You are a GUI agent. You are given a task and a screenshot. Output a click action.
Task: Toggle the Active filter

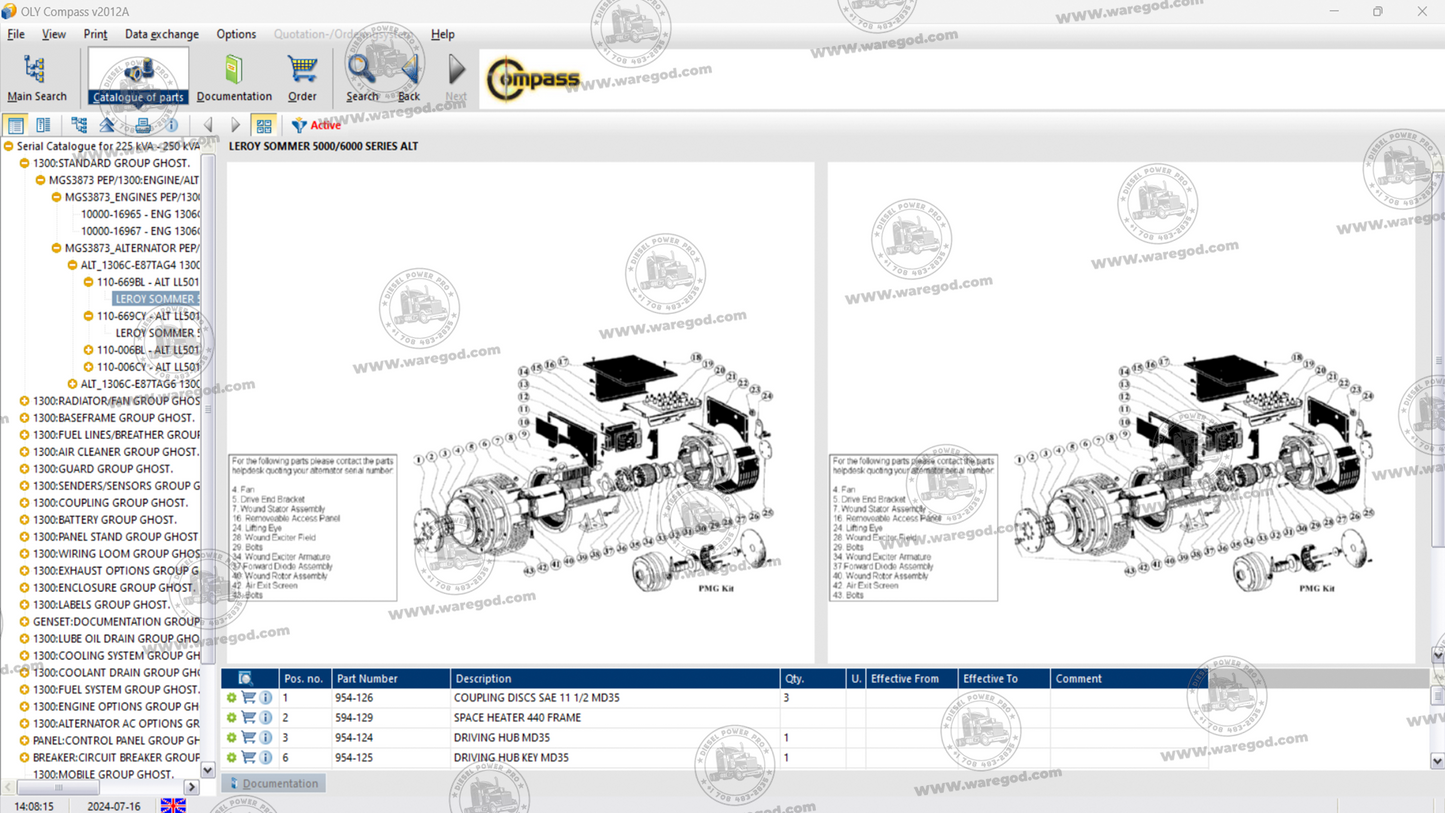(316, 125)
